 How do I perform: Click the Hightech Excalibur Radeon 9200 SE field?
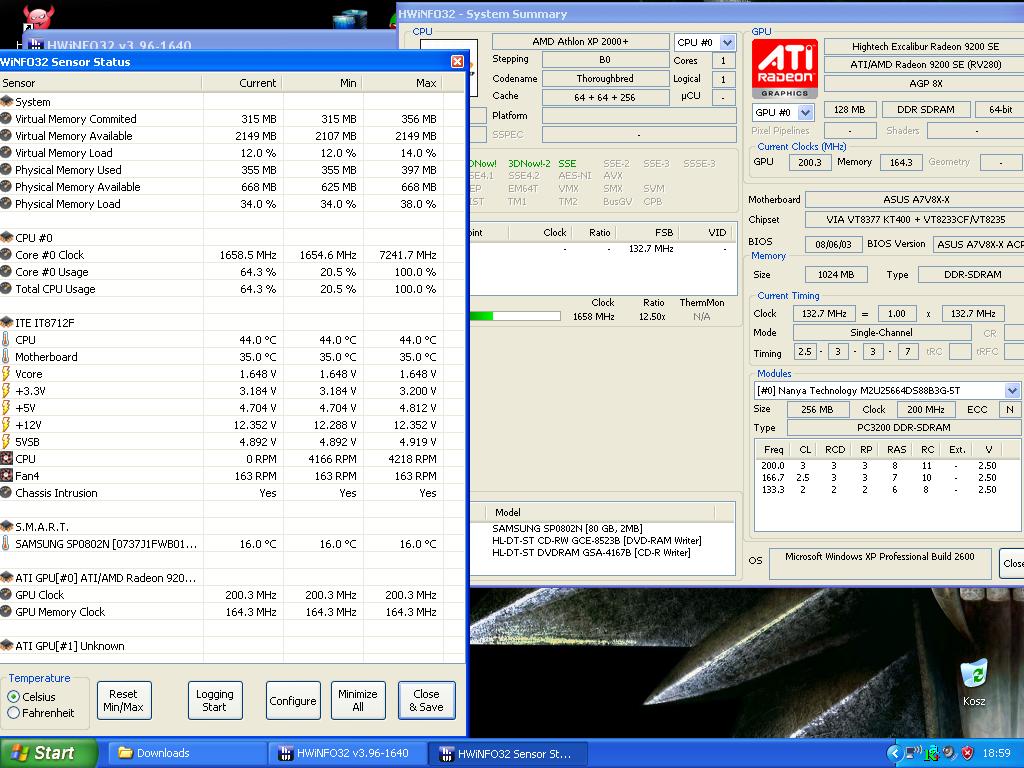925,46
